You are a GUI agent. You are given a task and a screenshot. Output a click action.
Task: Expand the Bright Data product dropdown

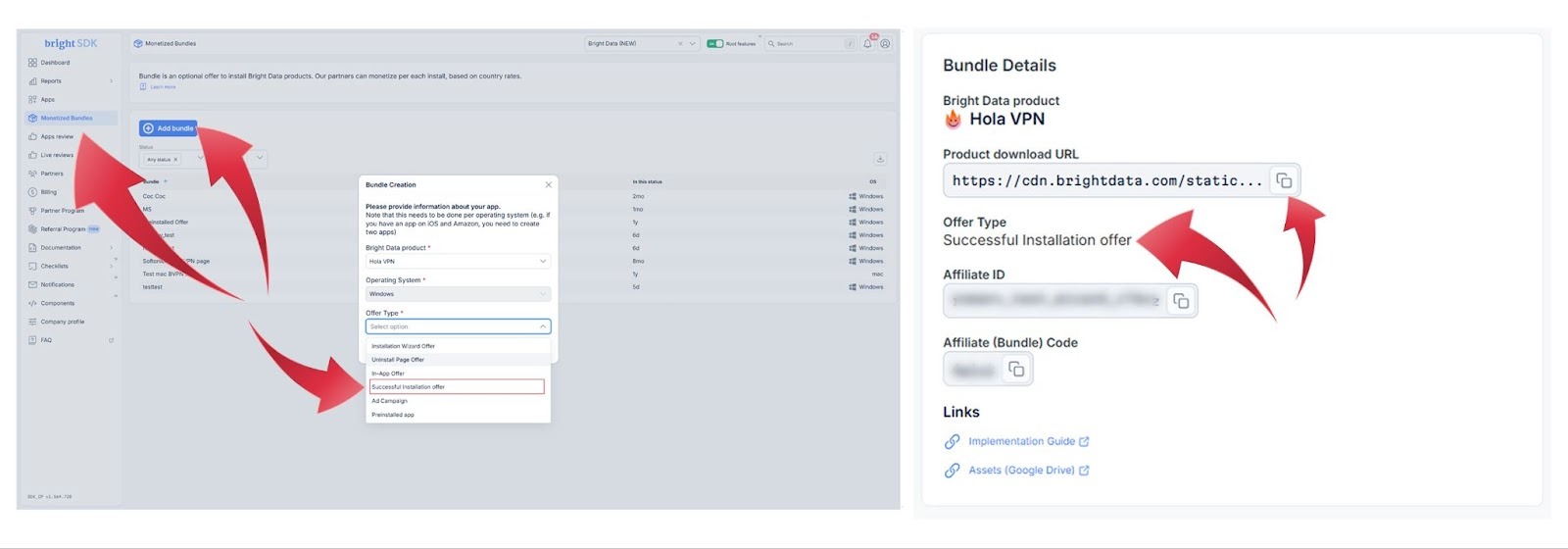[458, 262]
